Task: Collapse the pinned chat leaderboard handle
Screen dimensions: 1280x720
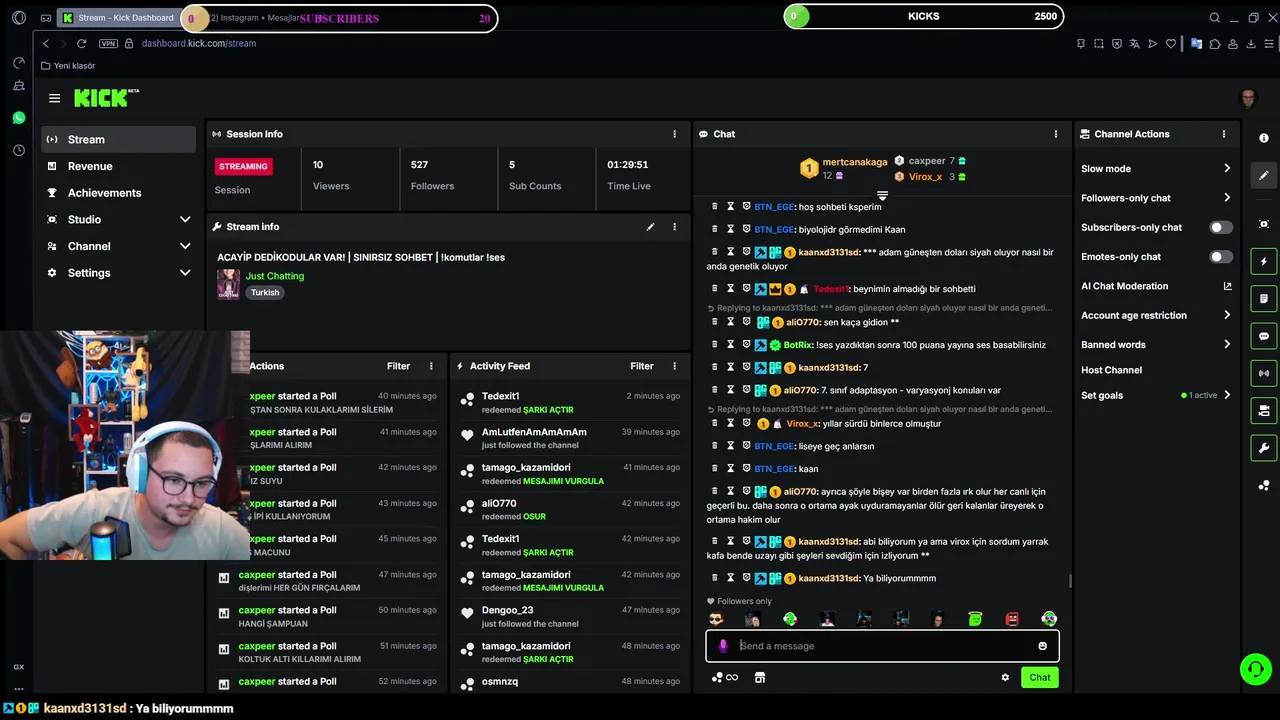Action: 882,195
